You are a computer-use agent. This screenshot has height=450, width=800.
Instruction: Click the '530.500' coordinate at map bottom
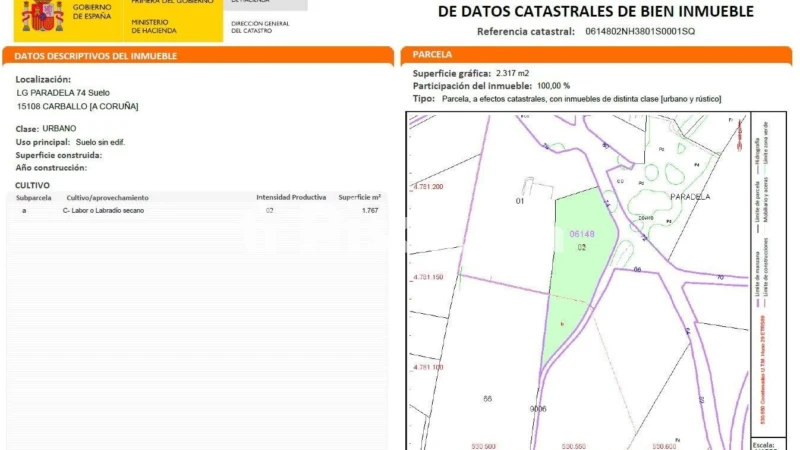tap(483, 446)
